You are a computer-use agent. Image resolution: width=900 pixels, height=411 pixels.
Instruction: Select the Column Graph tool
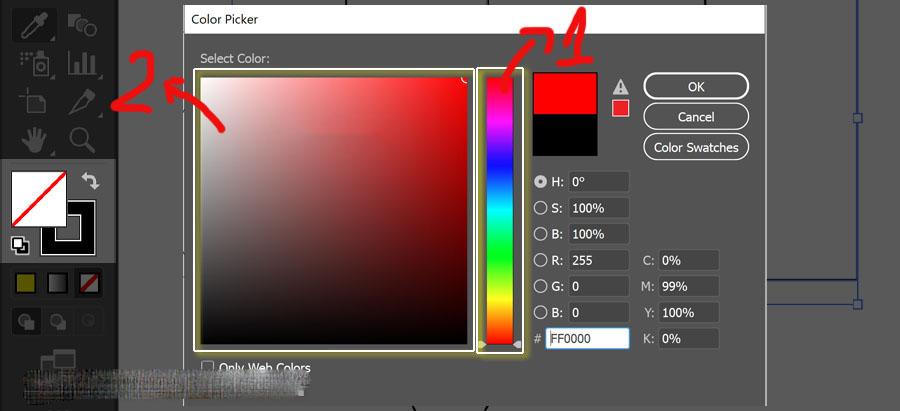82,63
